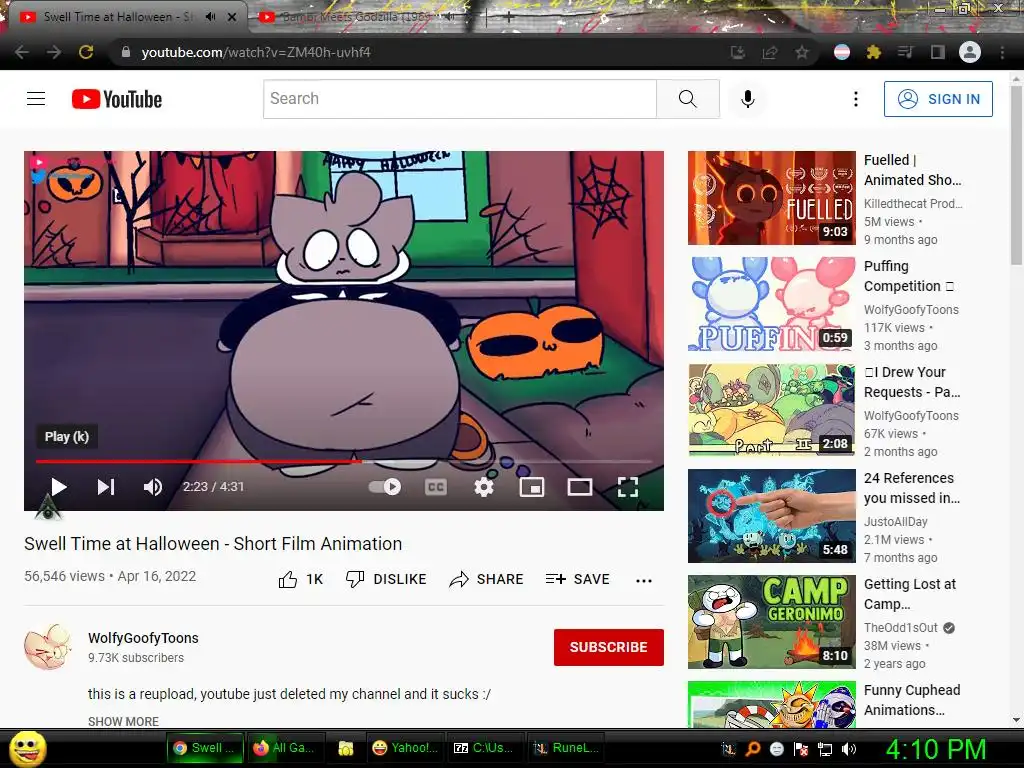This screenshot has width=1024, height=768.
Task: Enter full screen mode
Action: 628,487
